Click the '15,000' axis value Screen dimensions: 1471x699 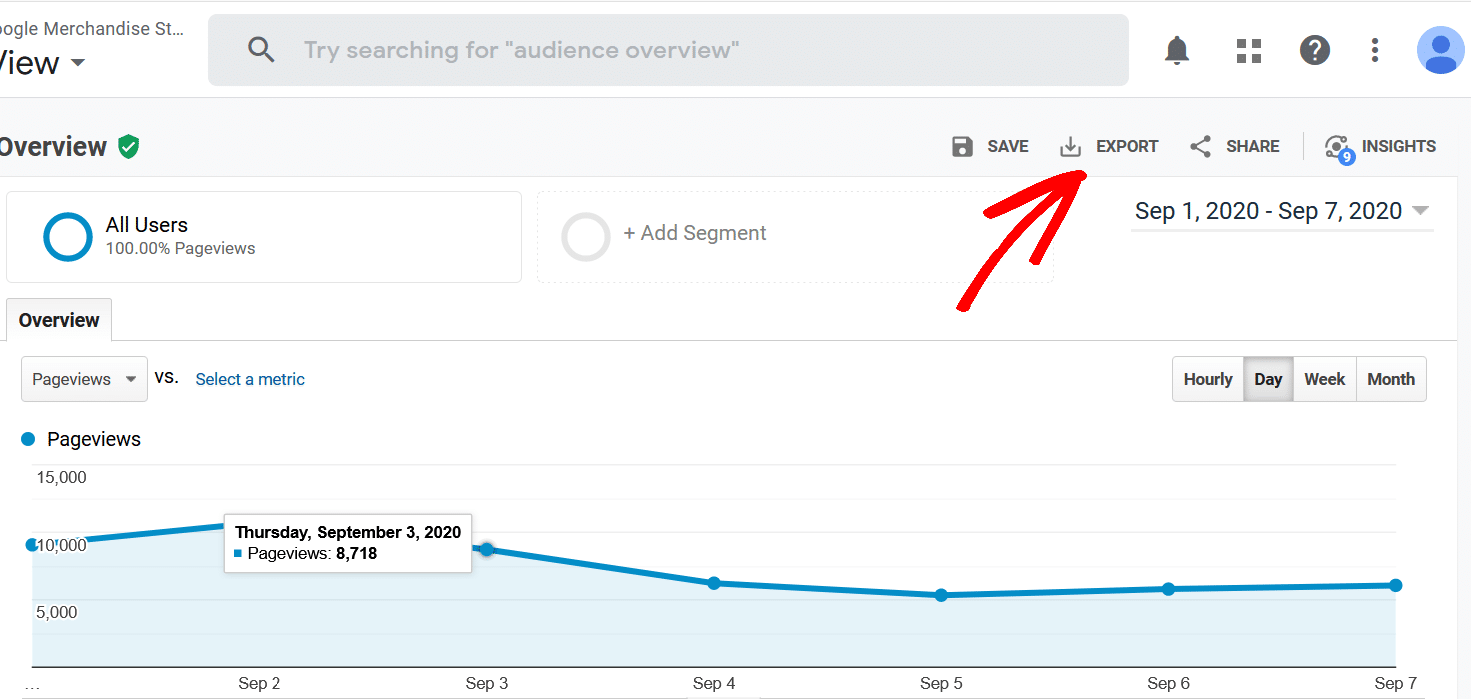tap(62, 477)
